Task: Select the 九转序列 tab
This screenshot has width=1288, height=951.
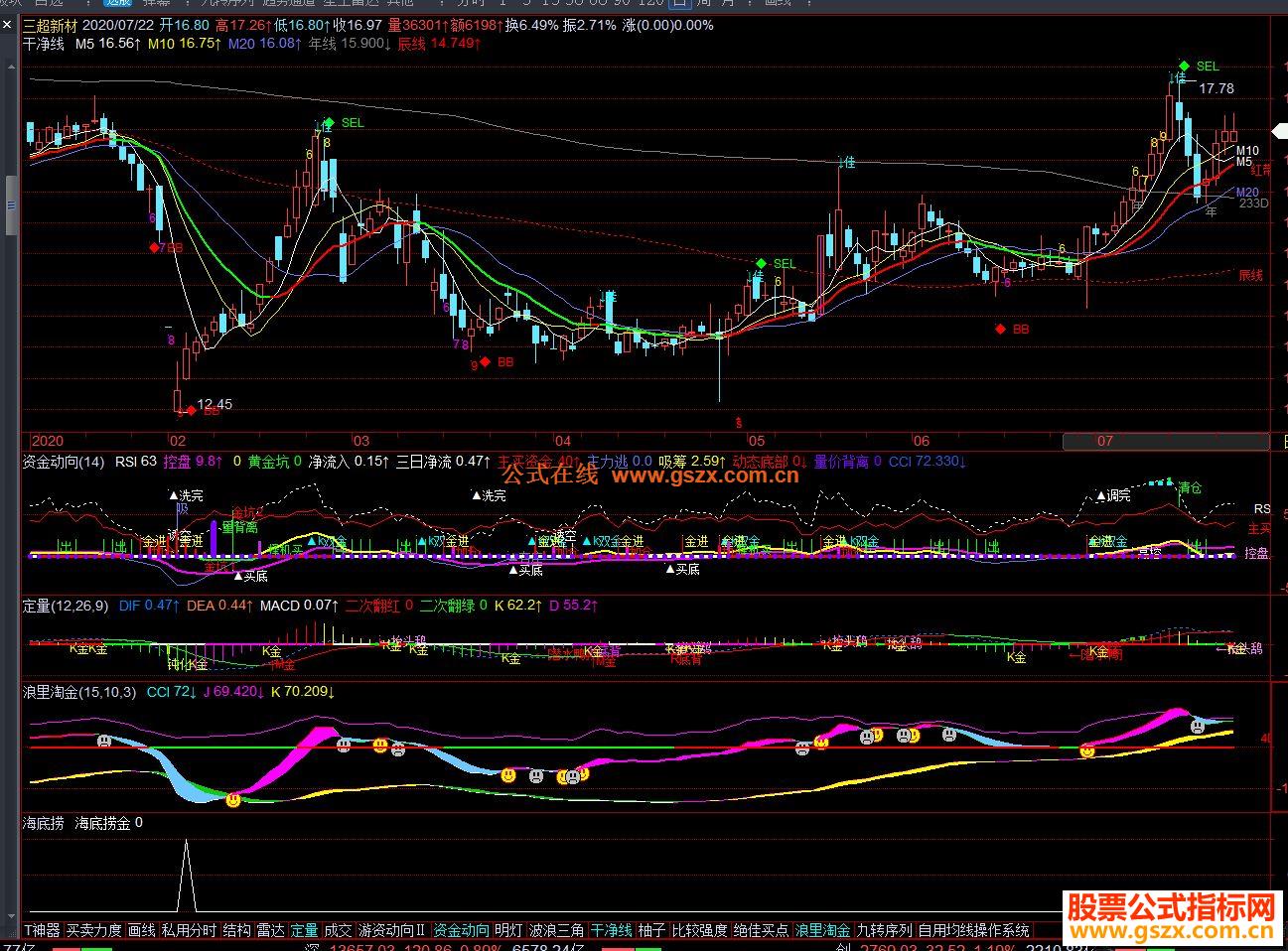Action: click(885, 930)
